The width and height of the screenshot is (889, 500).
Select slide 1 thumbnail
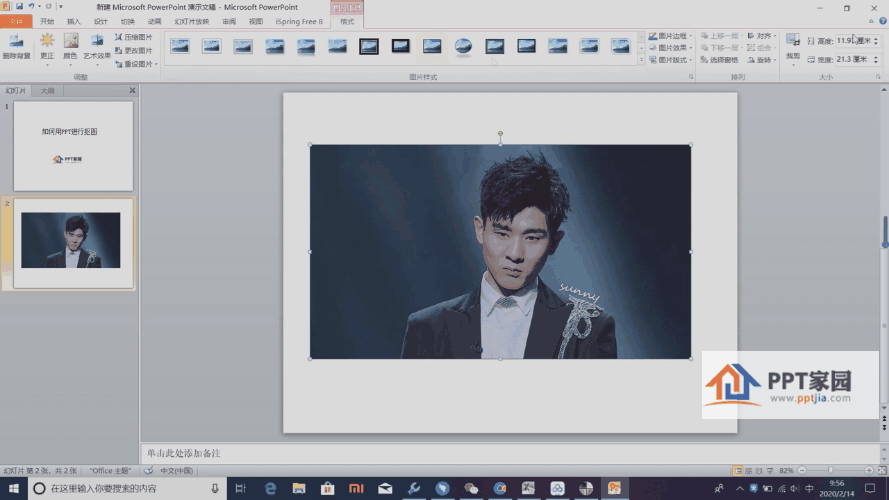click(73, 146)
